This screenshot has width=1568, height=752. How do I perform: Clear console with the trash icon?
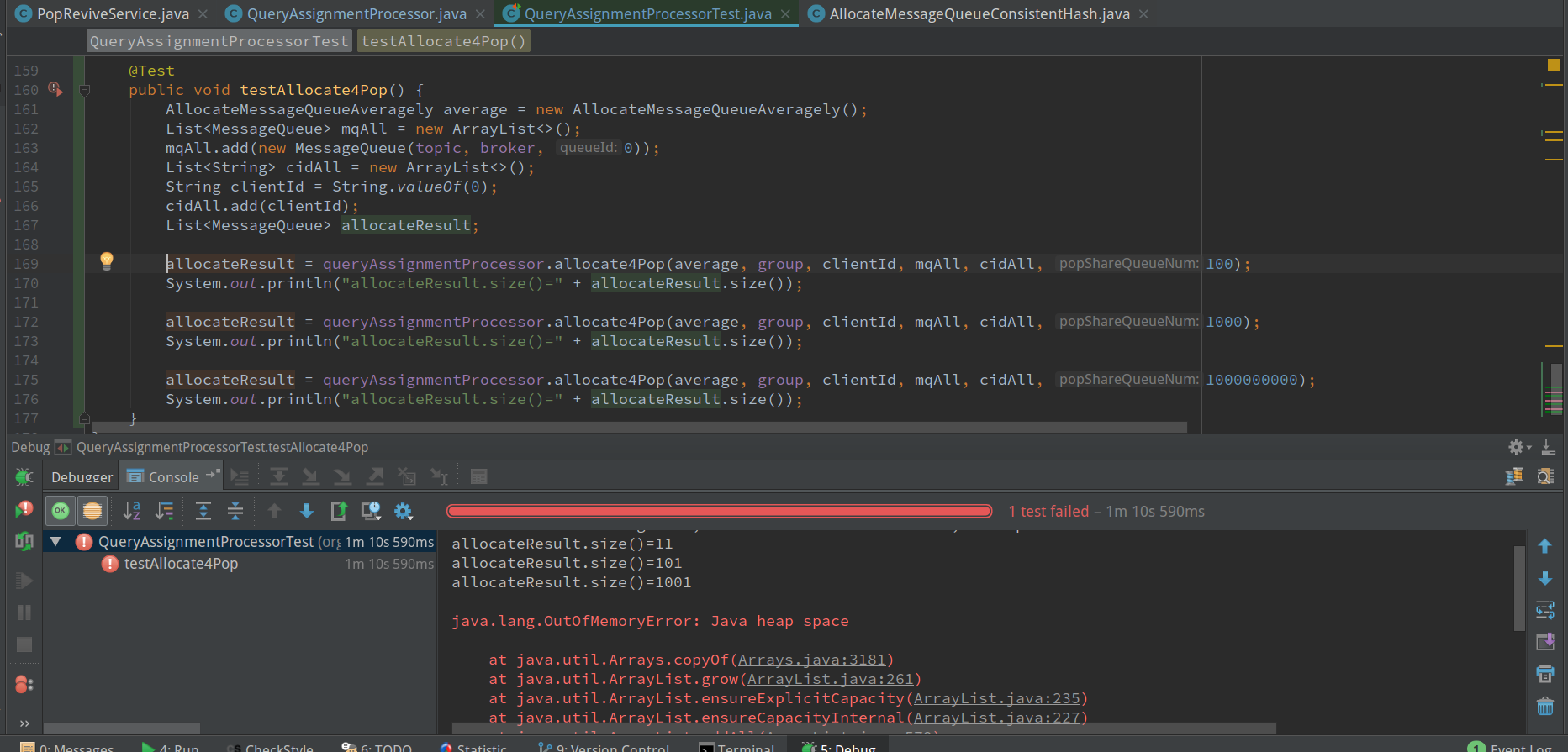(x=1544, y=707)
